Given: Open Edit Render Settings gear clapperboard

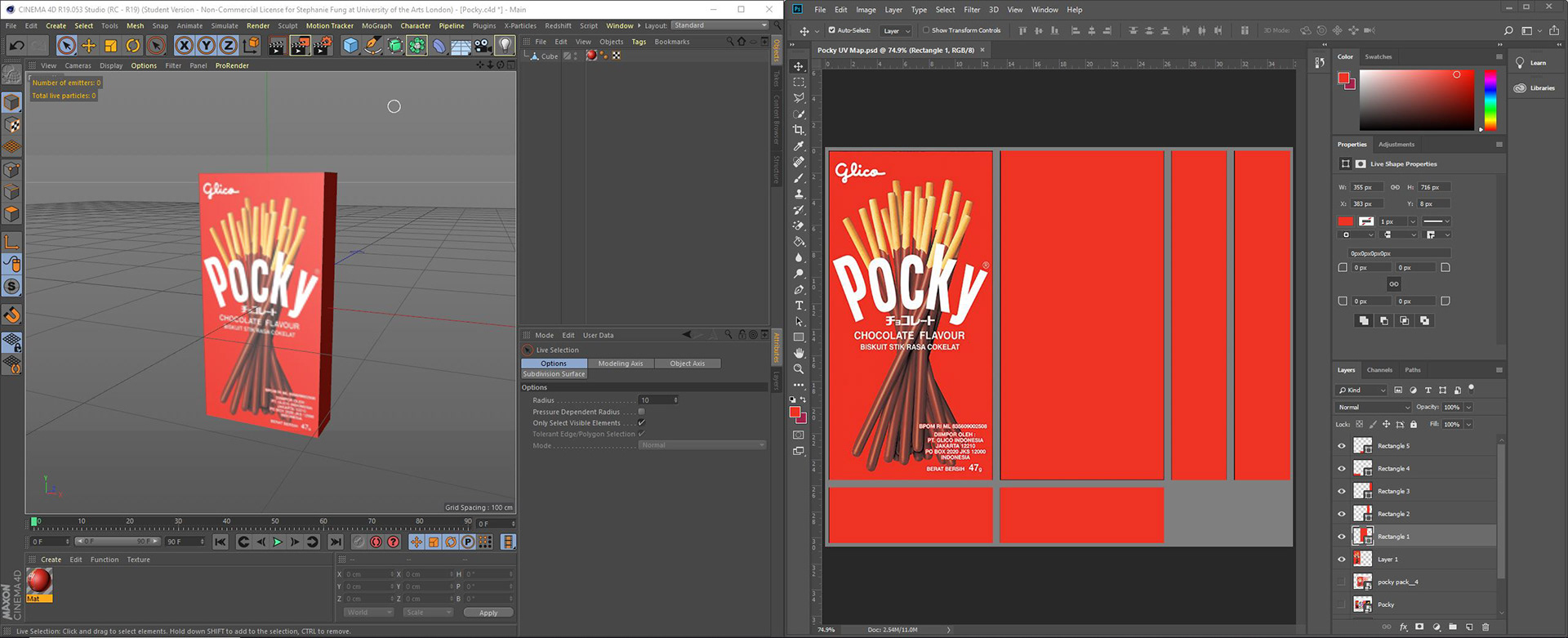Looking at the screenshot, I should pos(323,46).
